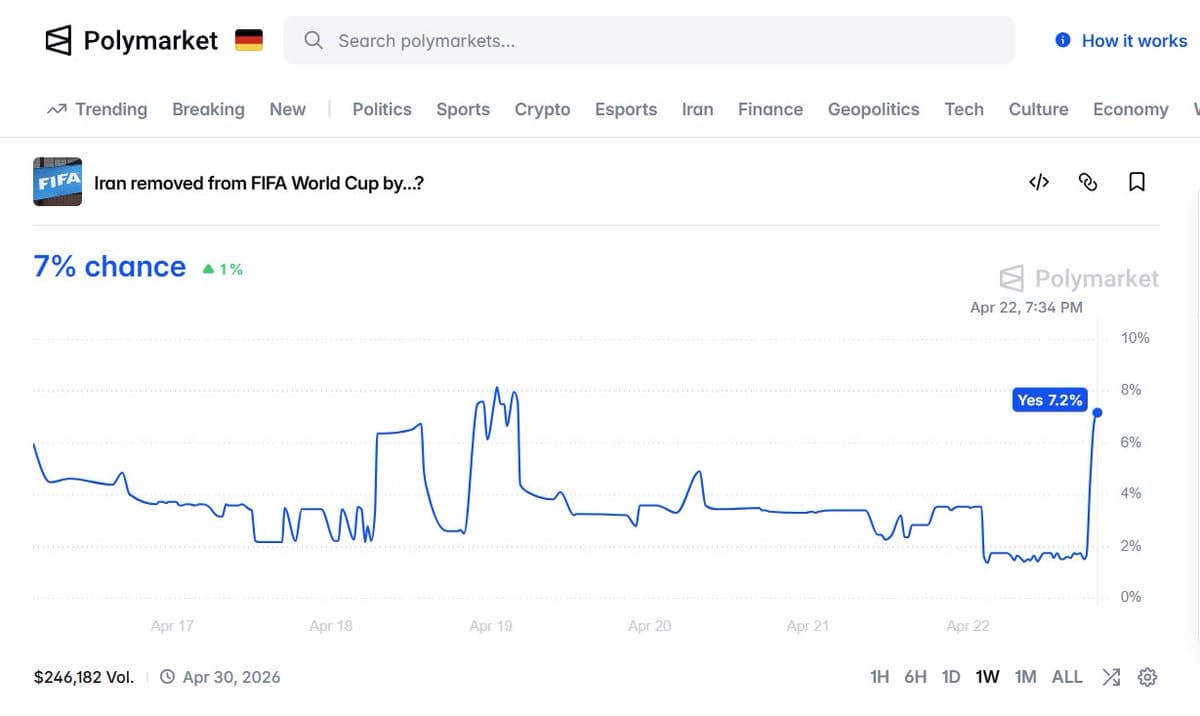Click the How it works info link
The width and height of the screenshot is (1200, 716).
(x=1121, y=41)
